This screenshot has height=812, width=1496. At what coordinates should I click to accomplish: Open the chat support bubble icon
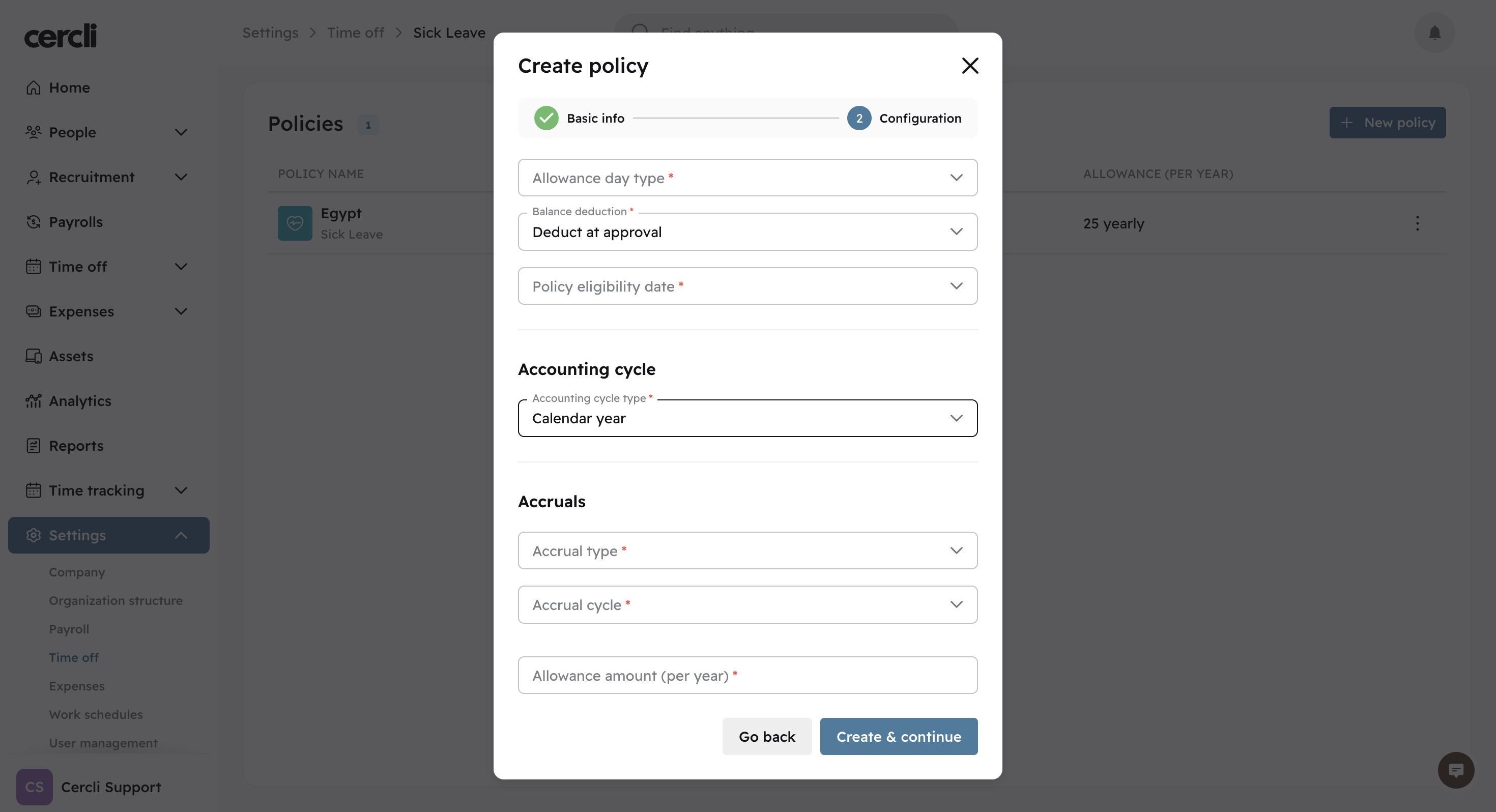(x=1455, y=770)
